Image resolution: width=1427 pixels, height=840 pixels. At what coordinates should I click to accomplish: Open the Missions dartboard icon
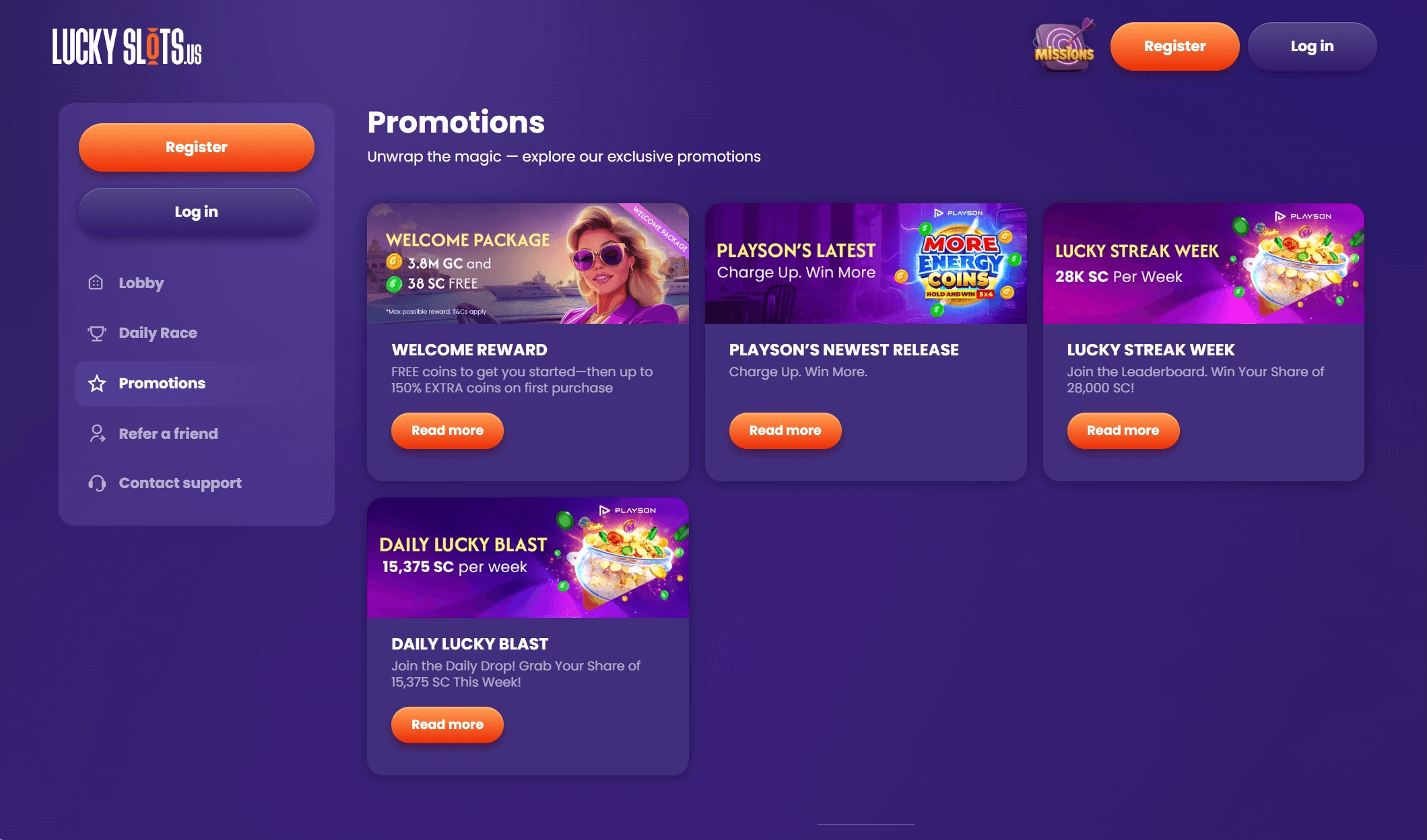coord(1065,44)
